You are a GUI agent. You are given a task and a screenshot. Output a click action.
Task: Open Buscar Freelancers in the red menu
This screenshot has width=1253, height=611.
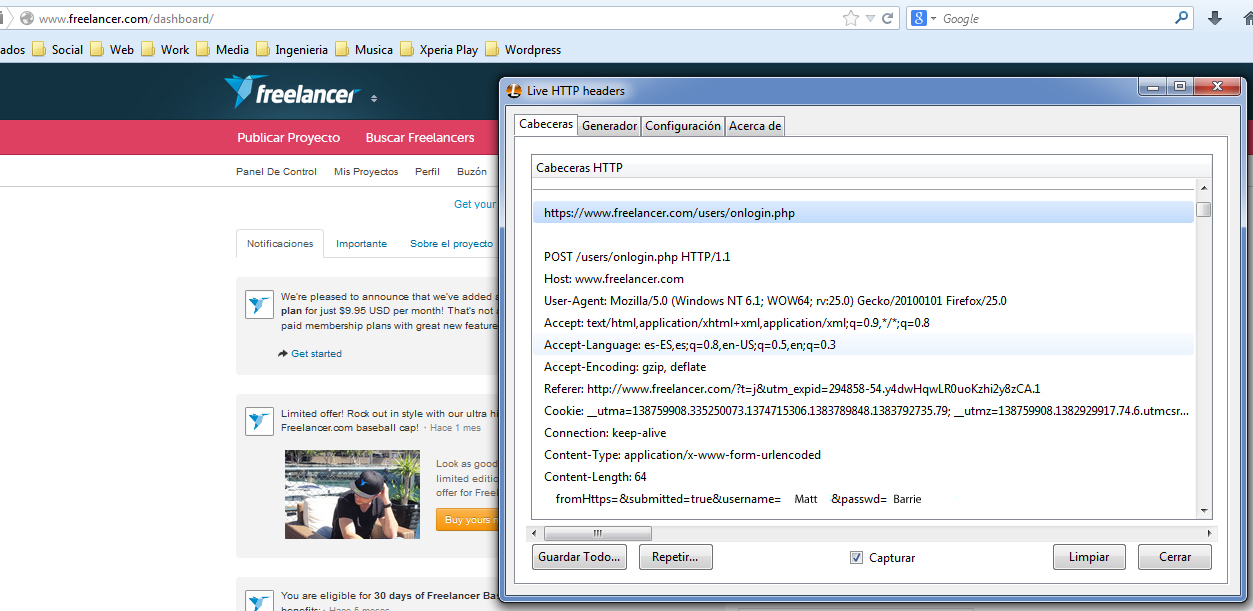tap(420, 138)
